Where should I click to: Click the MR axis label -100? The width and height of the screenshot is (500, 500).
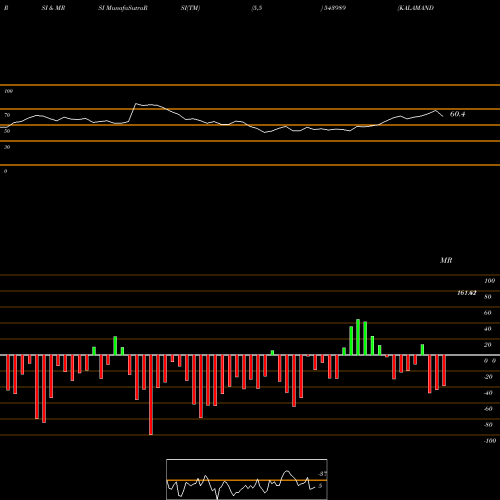[490, 441]
